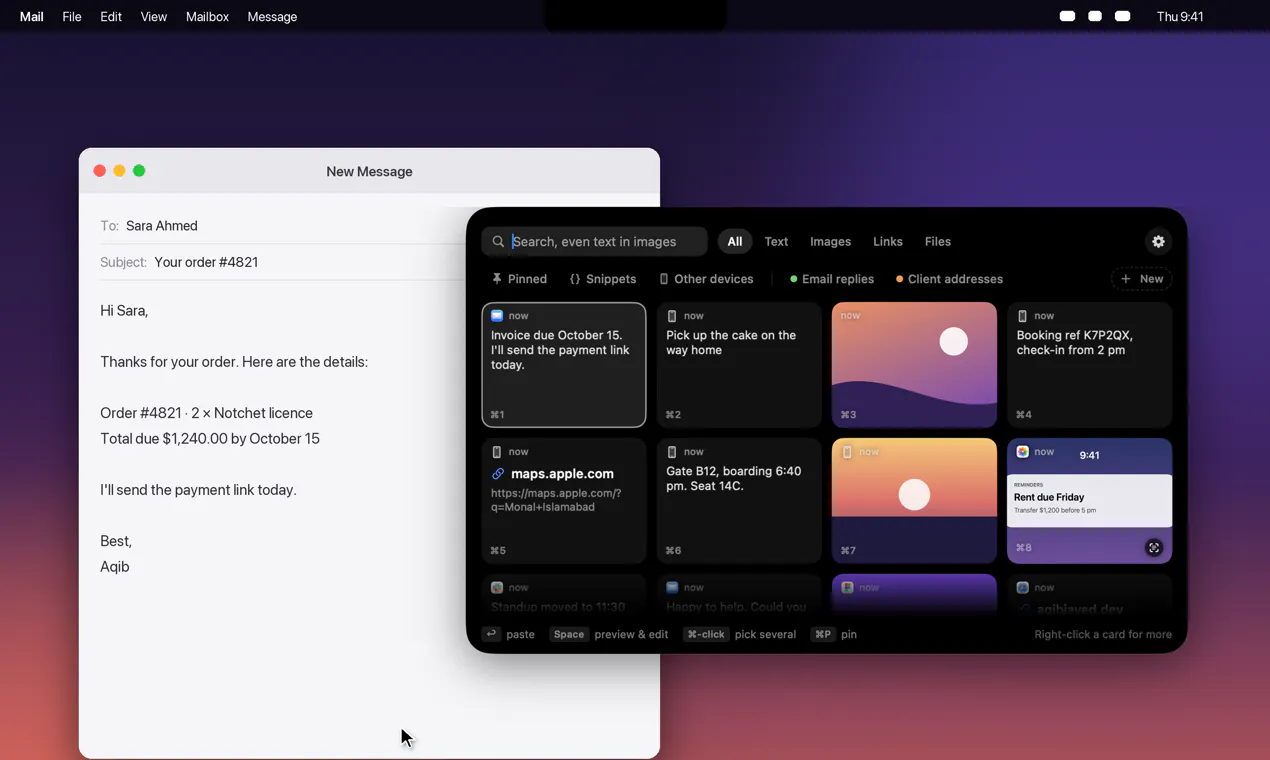The width and height of the screenshot is (1270, 760).
Task: Create a collection with the New button
Action: pos(1141,279)
